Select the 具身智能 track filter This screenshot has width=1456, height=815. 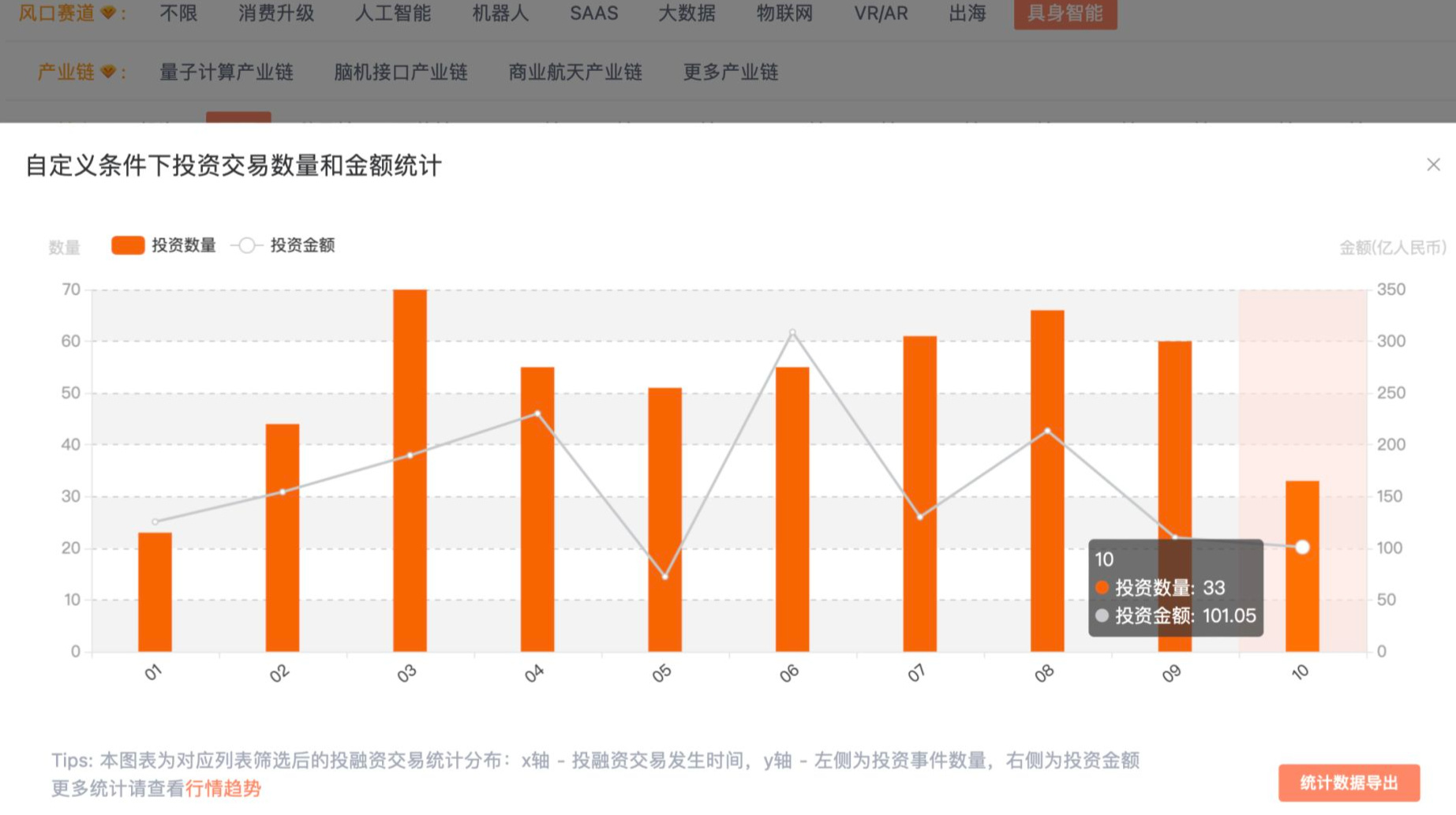tap(1065, 13)
